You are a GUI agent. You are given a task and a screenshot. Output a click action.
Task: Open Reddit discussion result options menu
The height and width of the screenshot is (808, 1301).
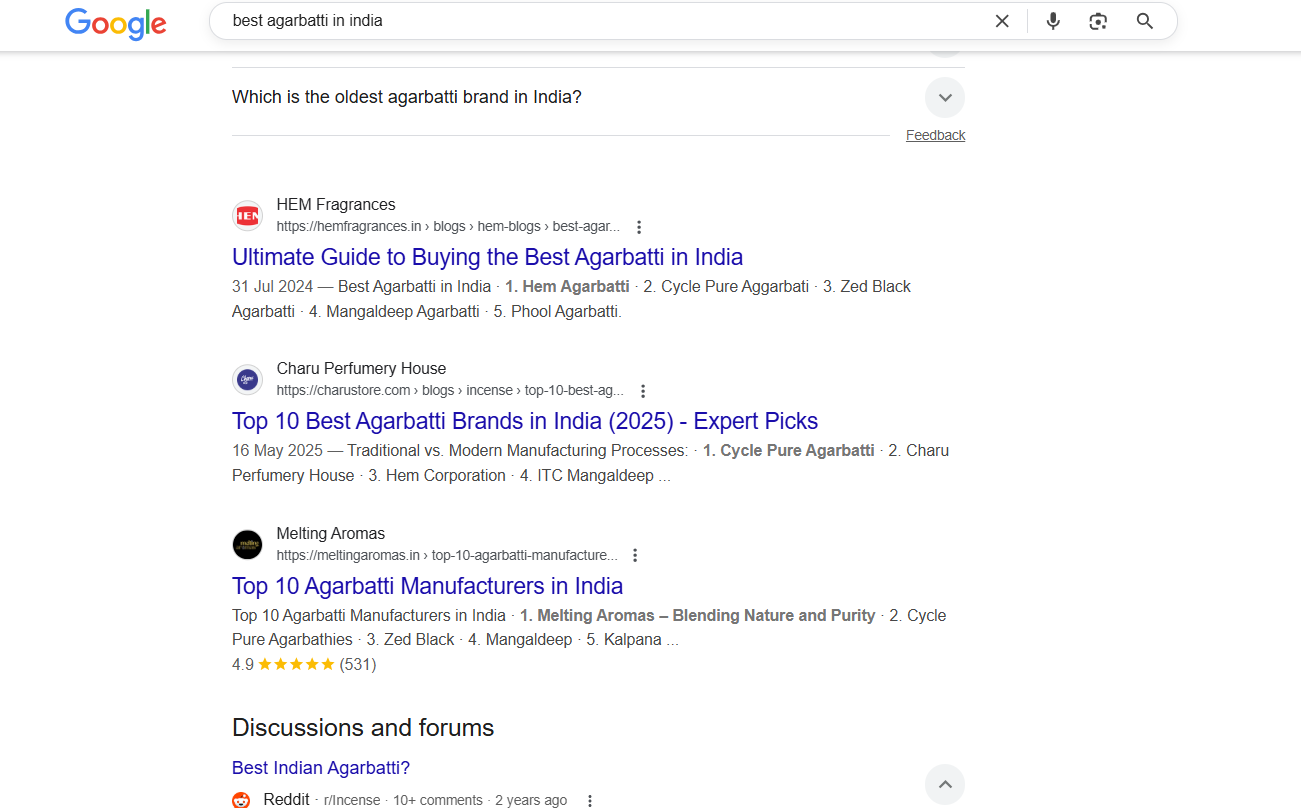(590, 801)
